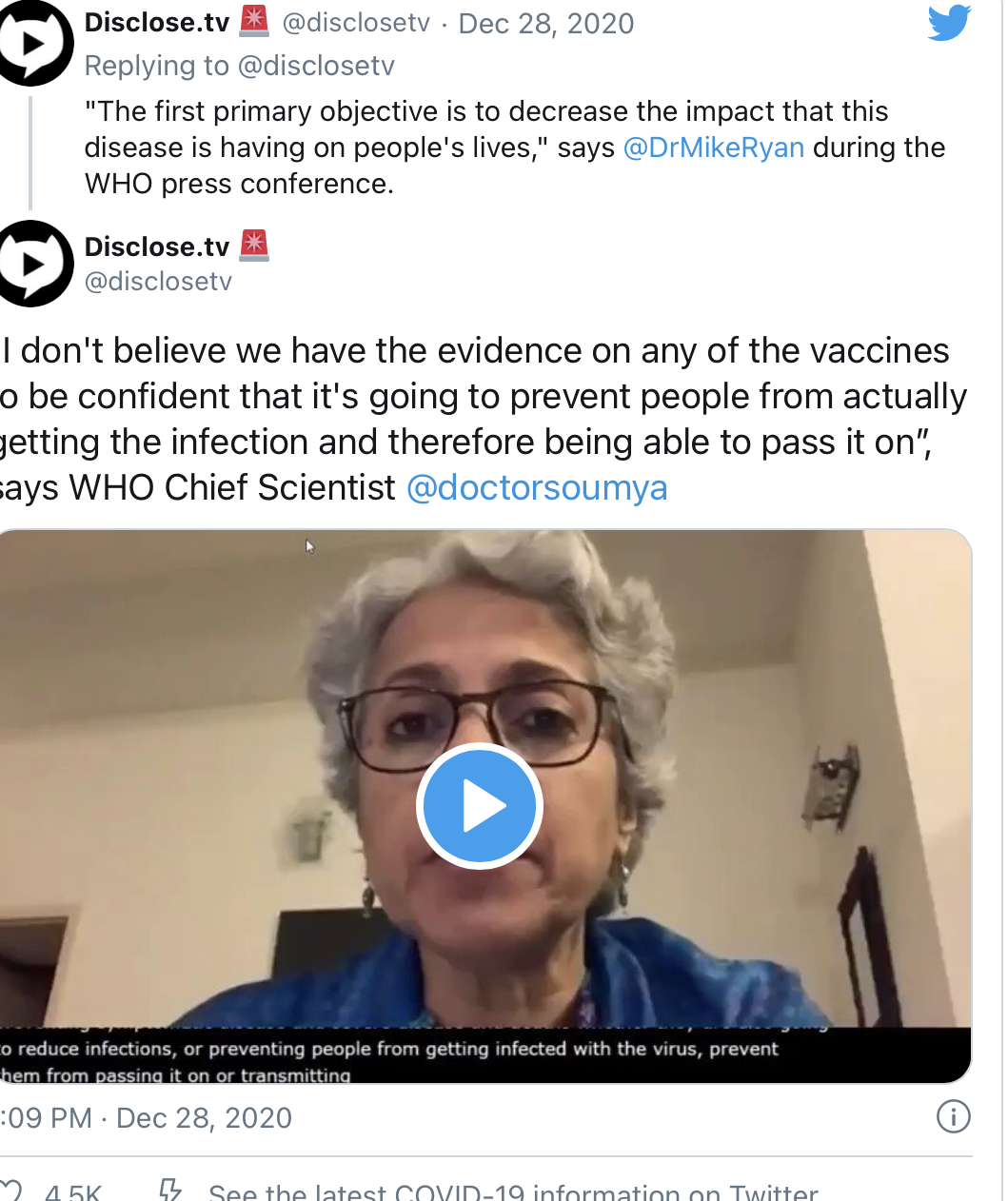Click the like heart icon
The height and width of the screenshot is (1201, 1008).
[x=11, y=1190]
